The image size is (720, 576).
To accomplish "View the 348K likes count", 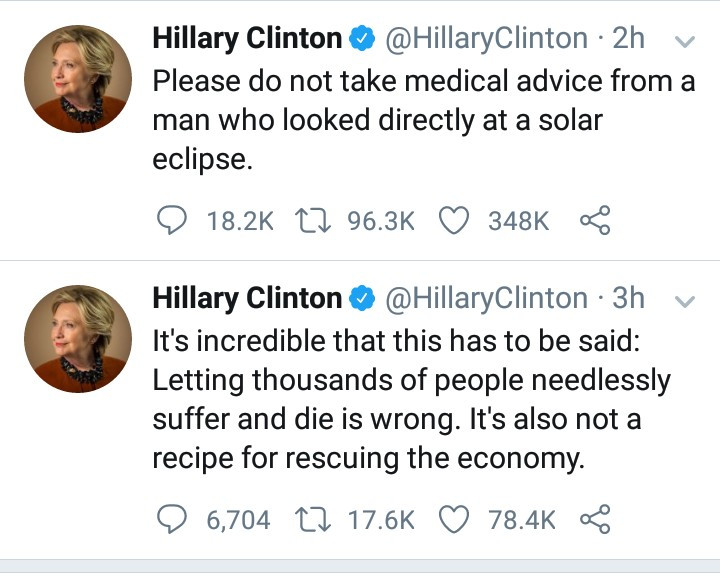I will (518, 221).
